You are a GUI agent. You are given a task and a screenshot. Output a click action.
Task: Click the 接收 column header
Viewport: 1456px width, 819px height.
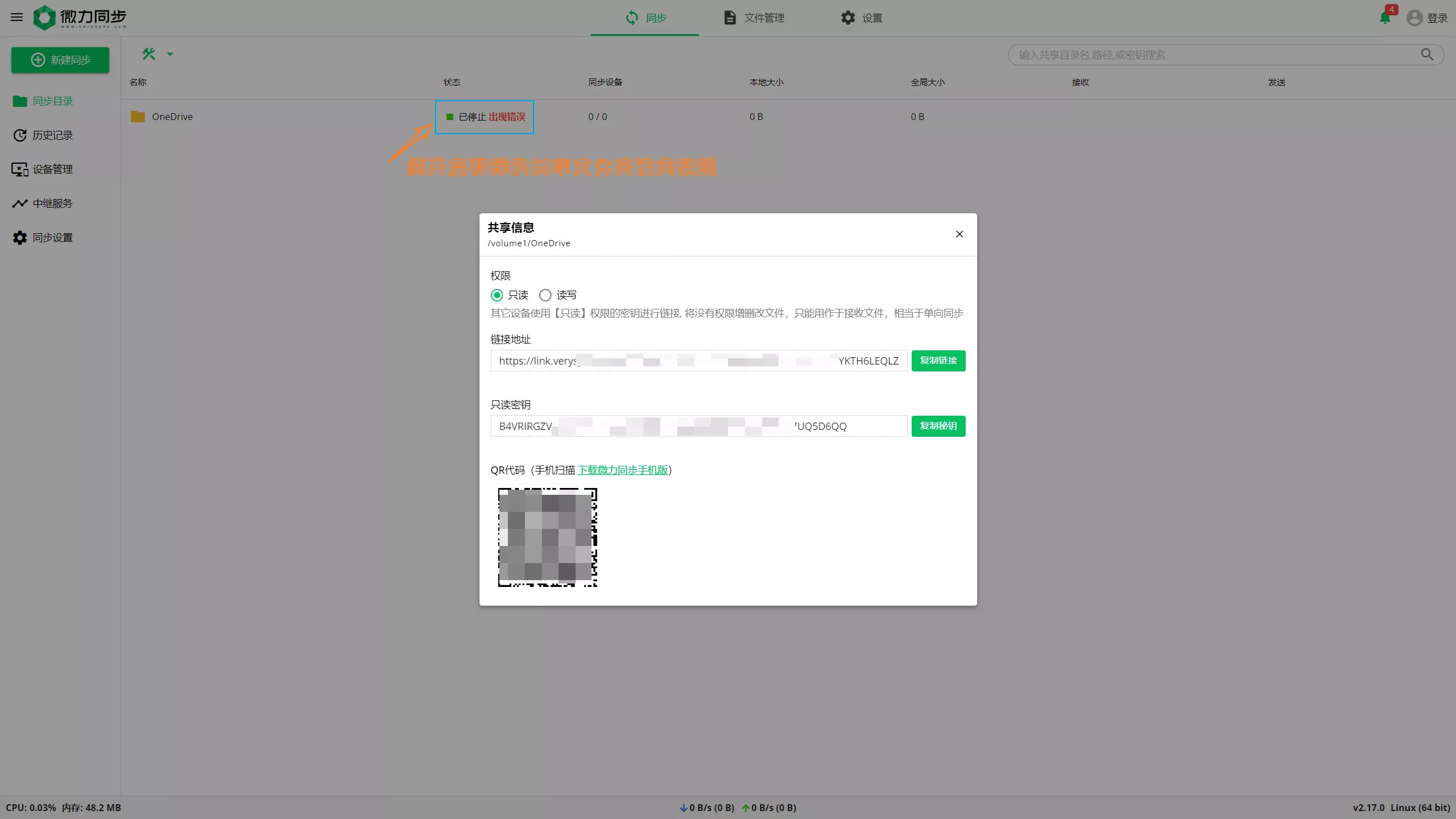(x=1081, y=82)
